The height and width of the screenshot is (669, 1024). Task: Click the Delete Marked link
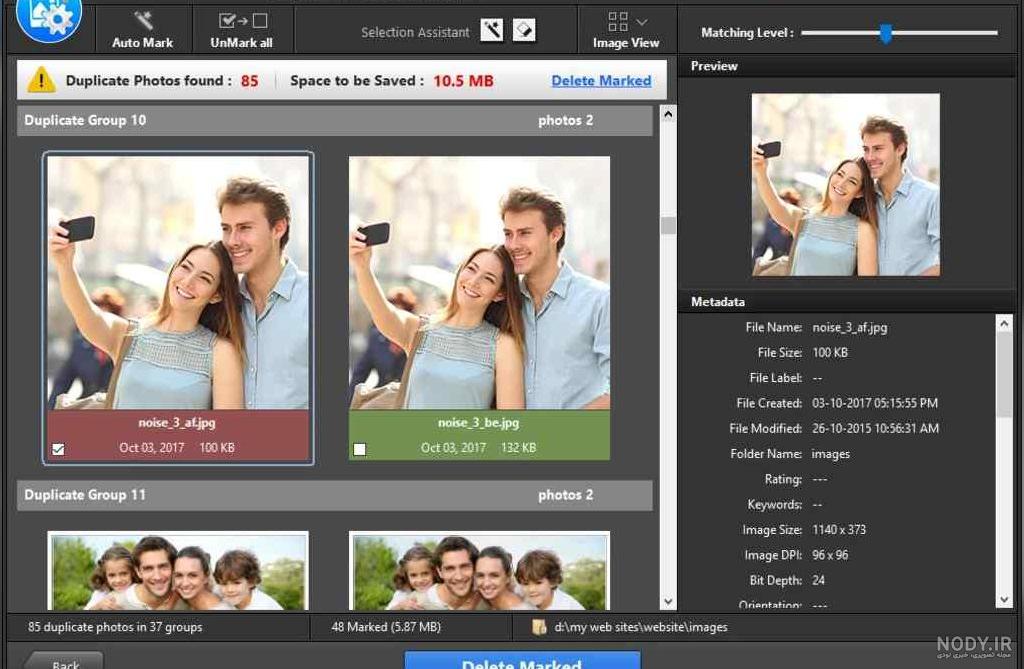click(x=601, y=81)
